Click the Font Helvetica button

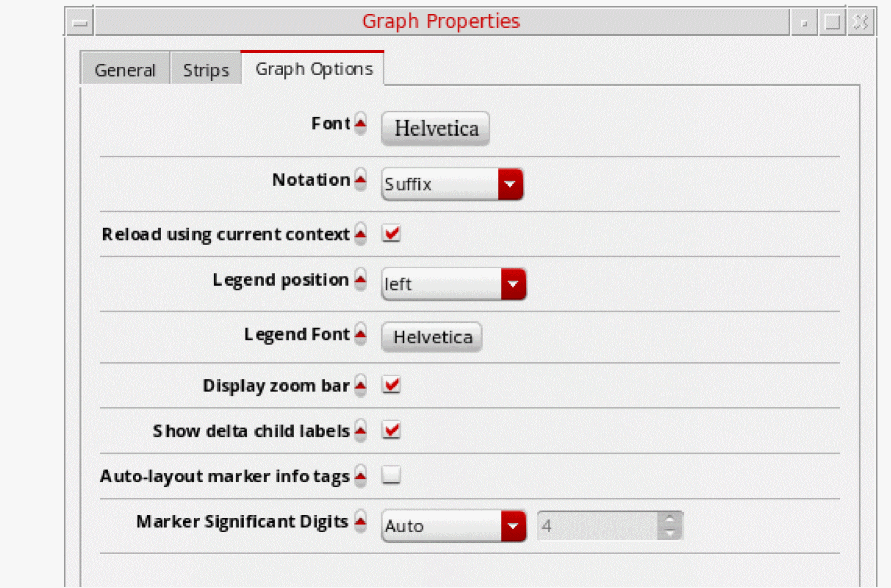pos(436,128)
